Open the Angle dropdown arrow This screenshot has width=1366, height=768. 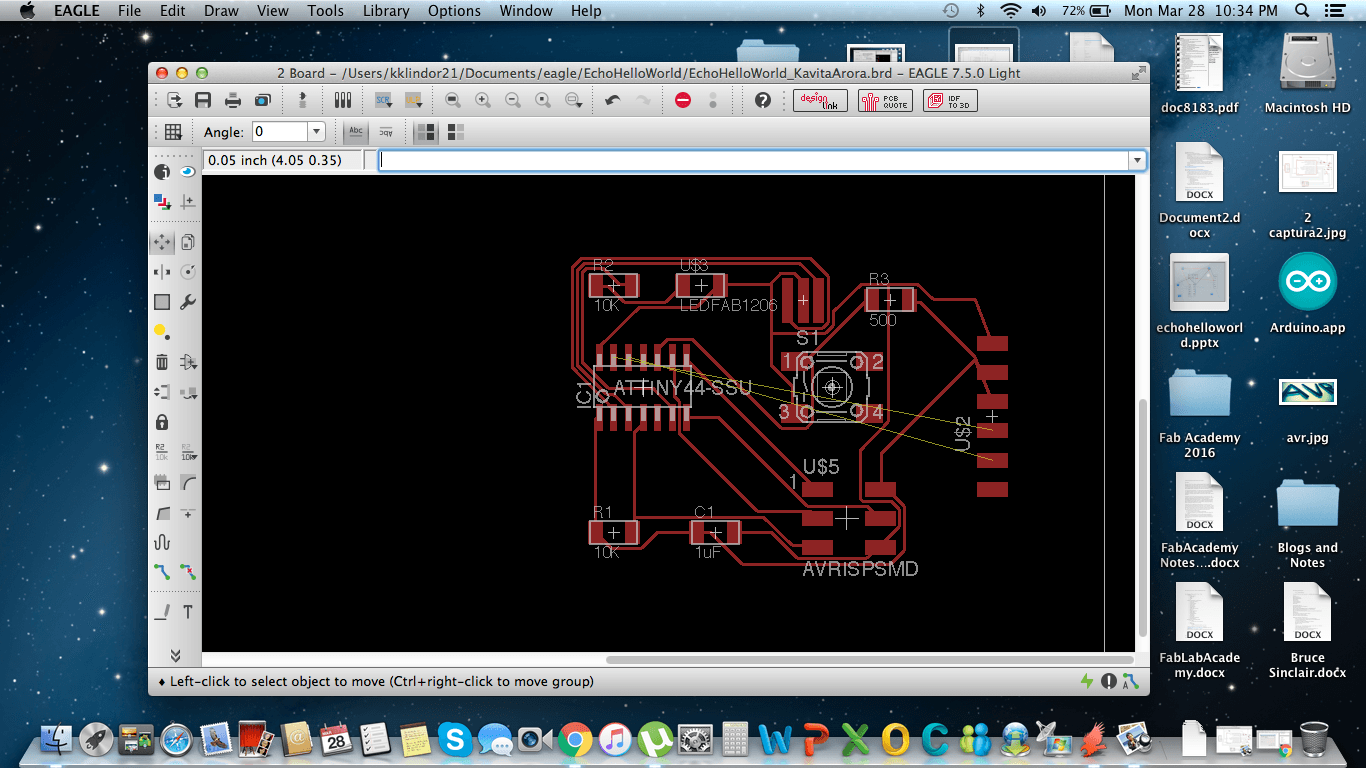tap(317, 132)
